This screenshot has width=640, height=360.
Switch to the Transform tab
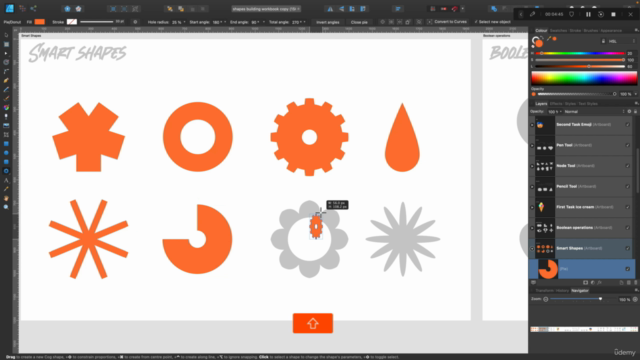click(x=544, y=291)
